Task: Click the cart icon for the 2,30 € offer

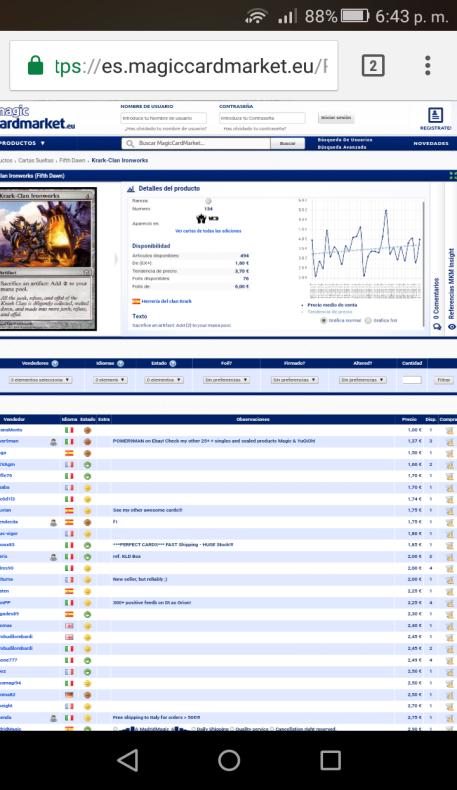Action: point(449,614)
